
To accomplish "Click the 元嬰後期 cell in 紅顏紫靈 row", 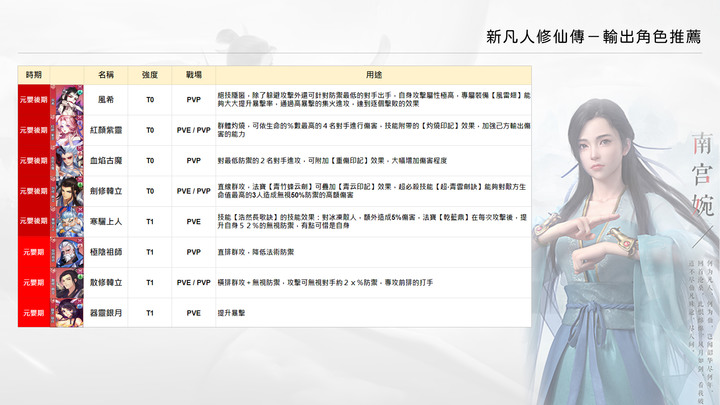I will tap(34, 130).
